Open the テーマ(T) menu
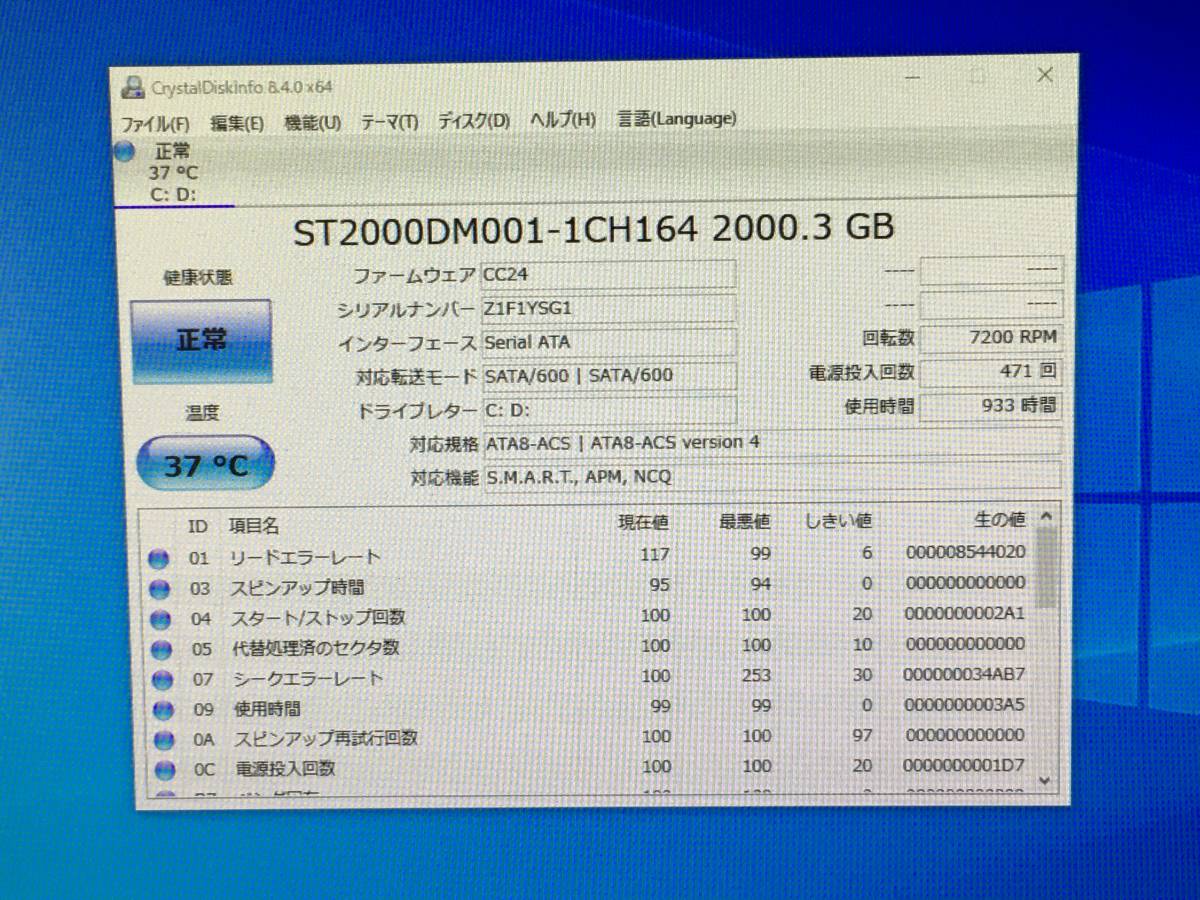 (389, 121)
